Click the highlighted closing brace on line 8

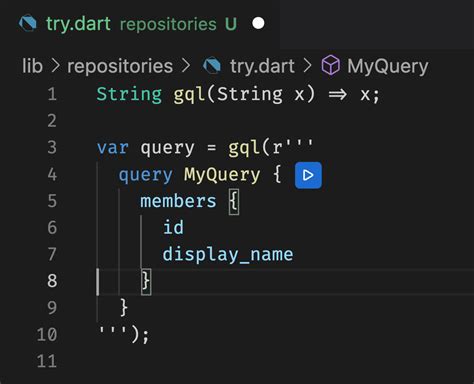(x=146, y=282)
